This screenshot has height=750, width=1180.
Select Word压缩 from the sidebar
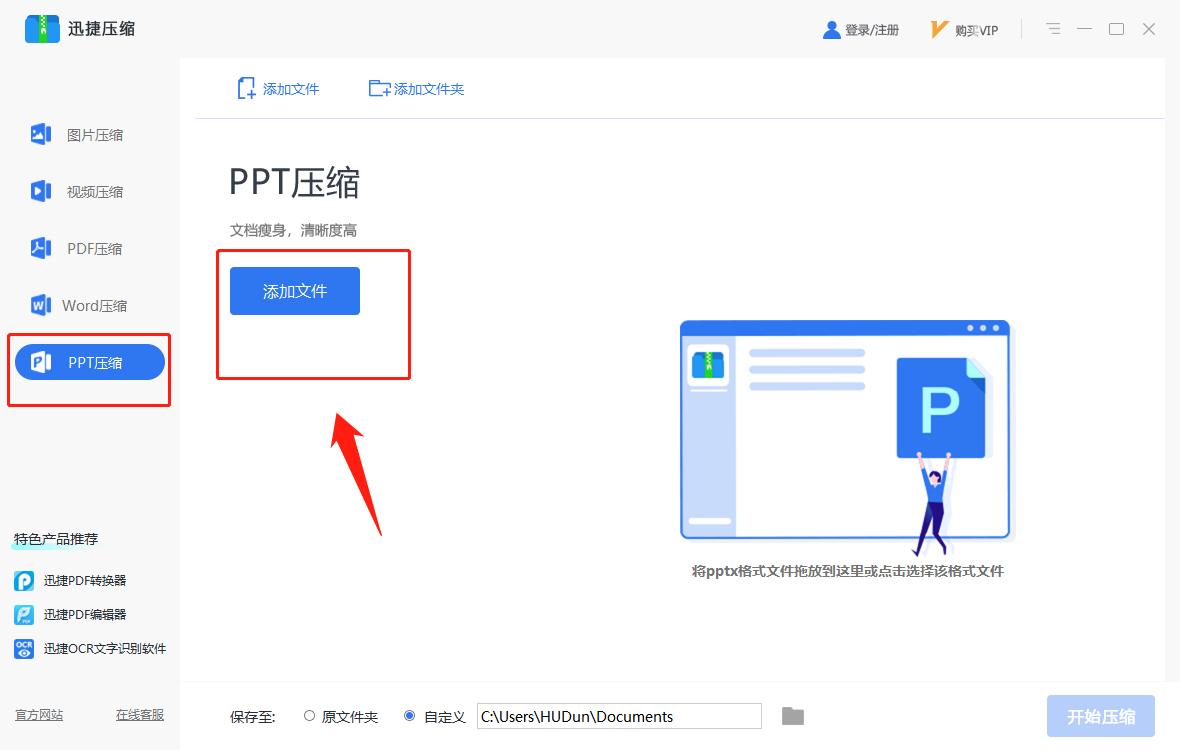(x=86, y=305)
